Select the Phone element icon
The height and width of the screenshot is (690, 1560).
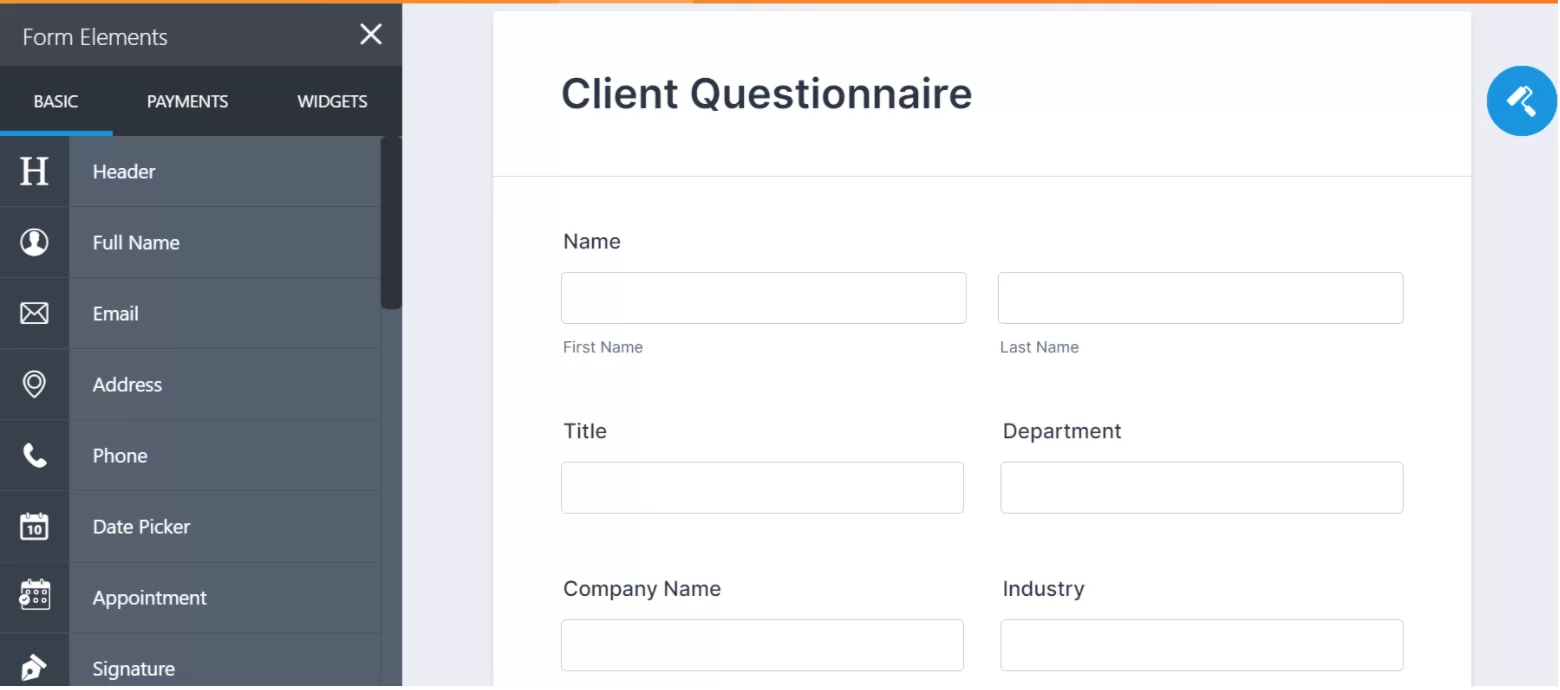[34, 455]
